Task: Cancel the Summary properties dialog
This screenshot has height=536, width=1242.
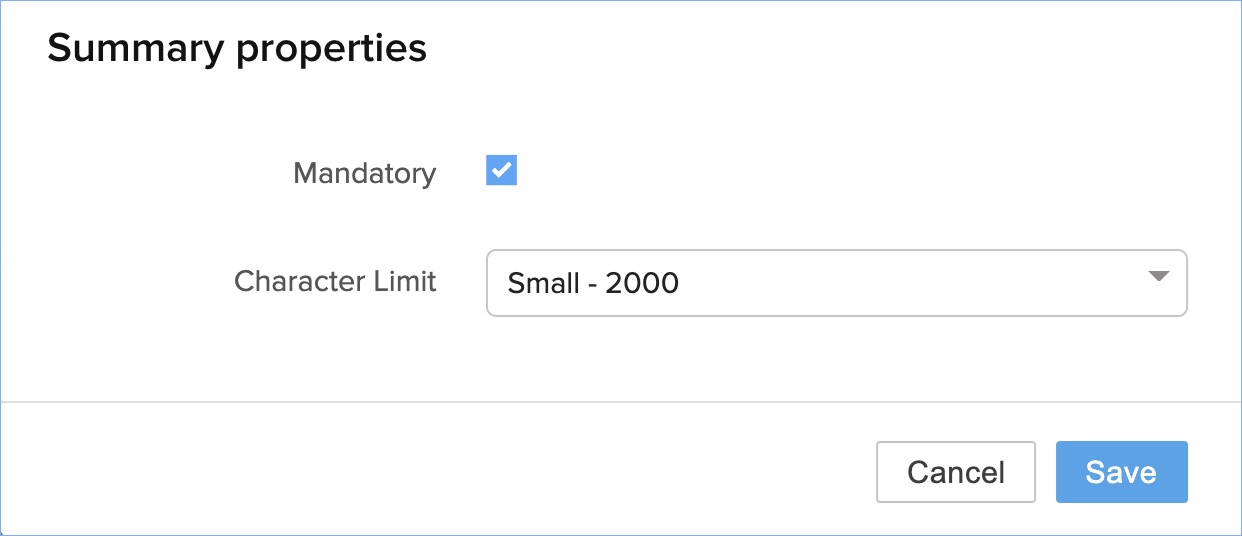Action: point(955,472)
